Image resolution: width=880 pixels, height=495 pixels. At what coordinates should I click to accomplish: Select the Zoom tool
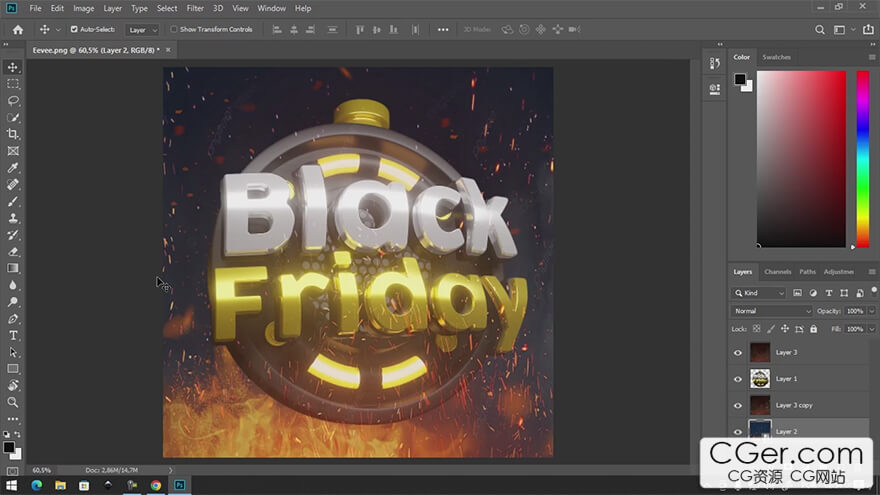pos(13,402)
